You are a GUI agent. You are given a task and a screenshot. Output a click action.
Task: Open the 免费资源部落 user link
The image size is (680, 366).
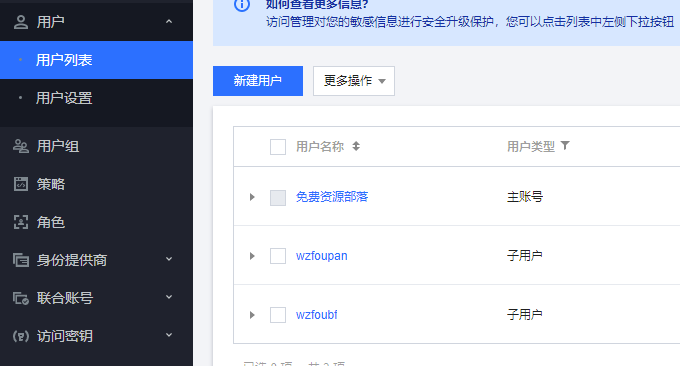pyautogui.click(x=332, y=197)
